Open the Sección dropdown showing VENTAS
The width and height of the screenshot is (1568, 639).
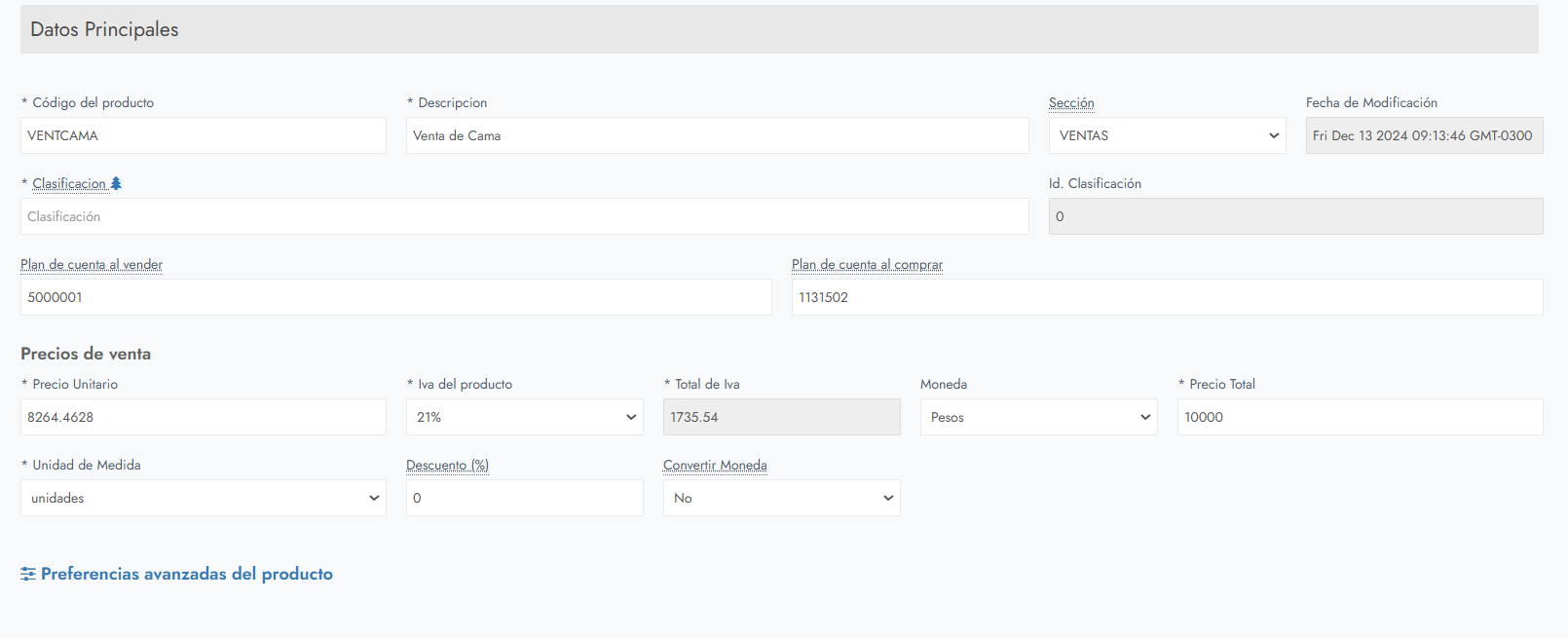click(x=1167, y=135)
